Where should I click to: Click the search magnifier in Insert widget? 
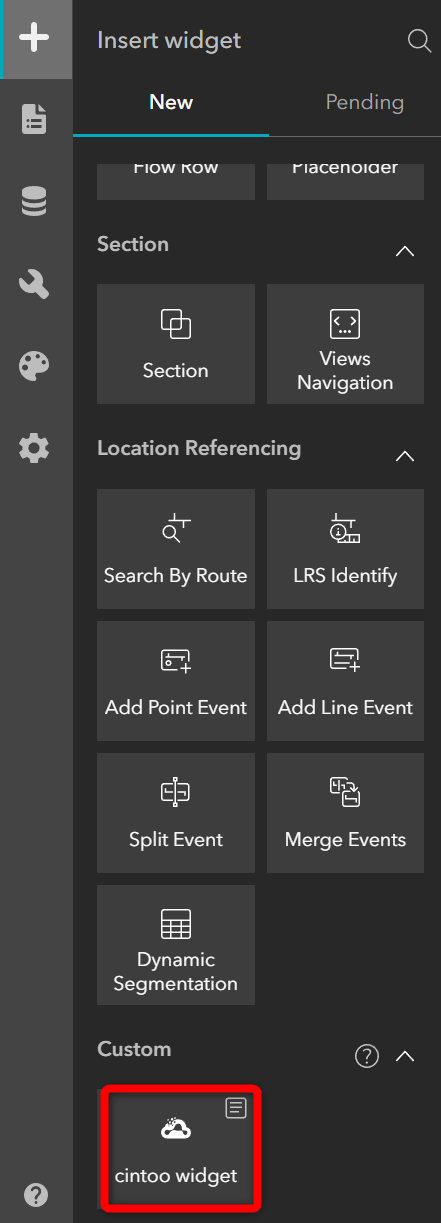point(419,41)
